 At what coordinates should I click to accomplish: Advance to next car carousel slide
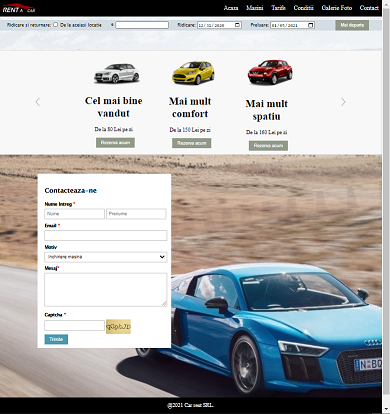(x=343, y=102)
